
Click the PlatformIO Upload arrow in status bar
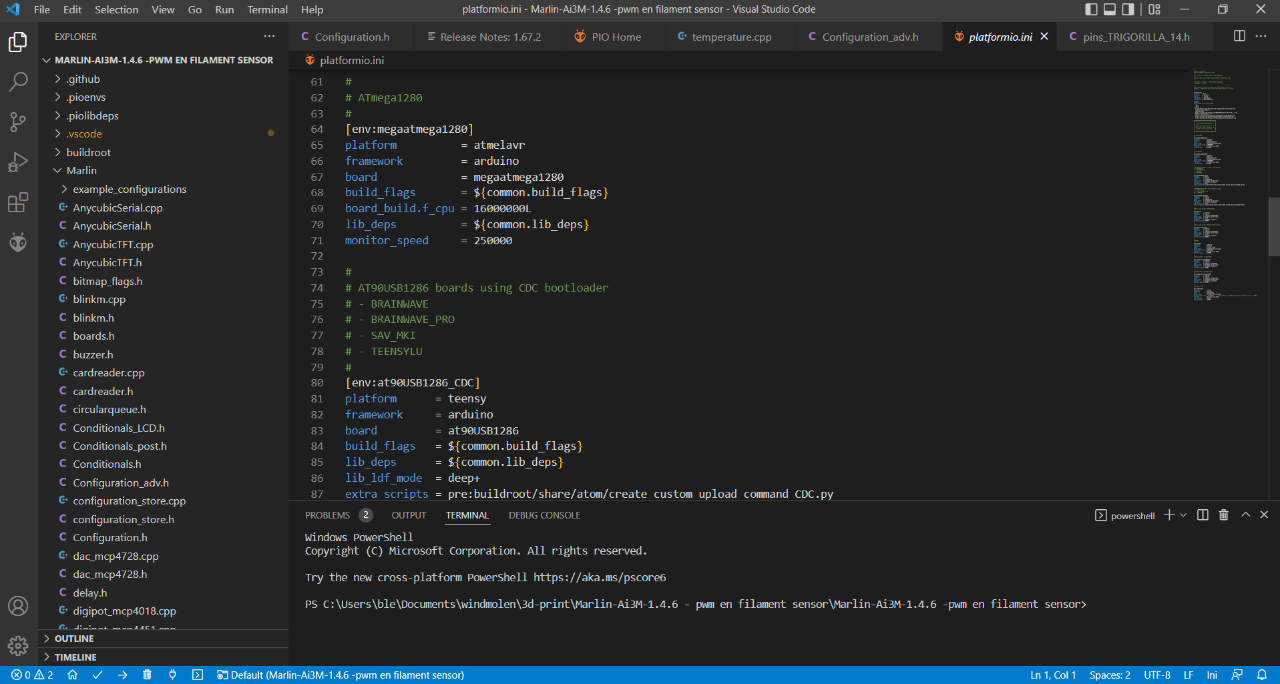click(122, 675)
